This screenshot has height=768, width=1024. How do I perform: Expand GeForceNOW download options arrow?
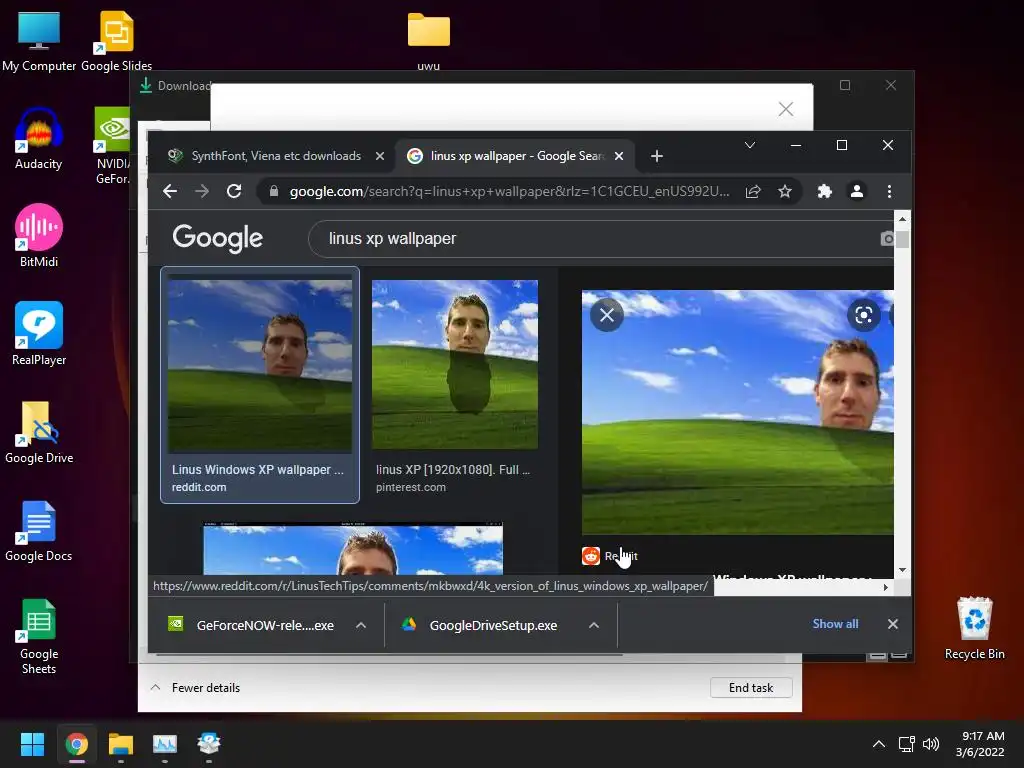[360, 625]
